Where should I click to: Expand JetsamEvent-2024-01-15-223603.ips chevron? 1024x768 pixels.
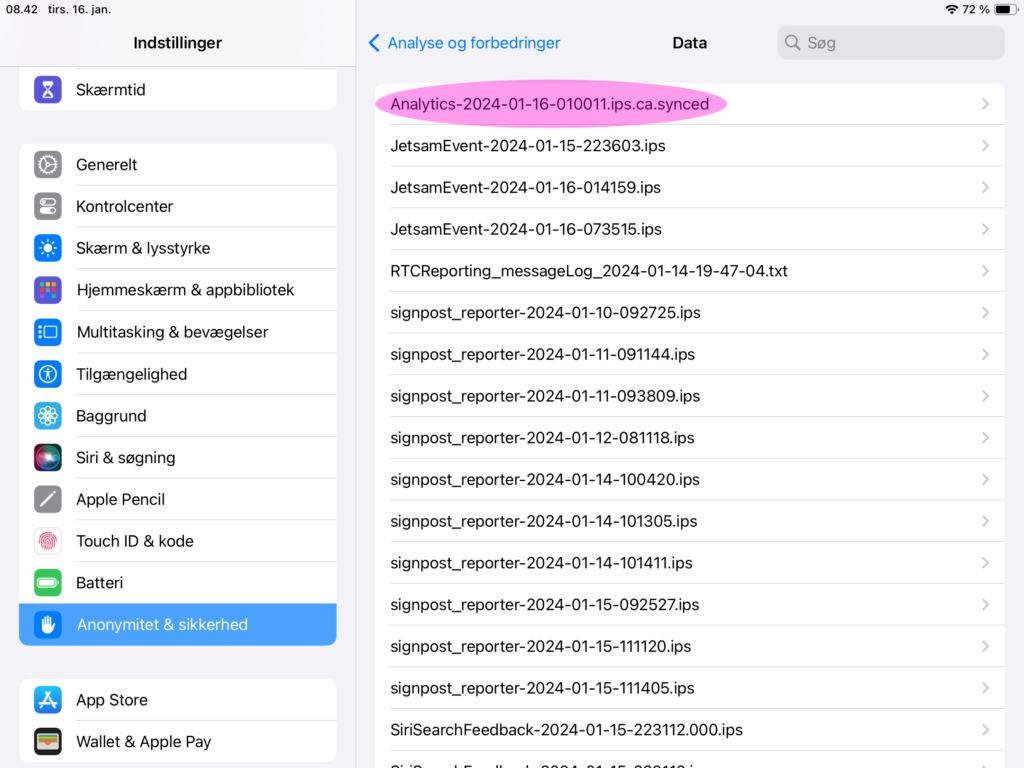pyautogui.click(x=985, y=146)
